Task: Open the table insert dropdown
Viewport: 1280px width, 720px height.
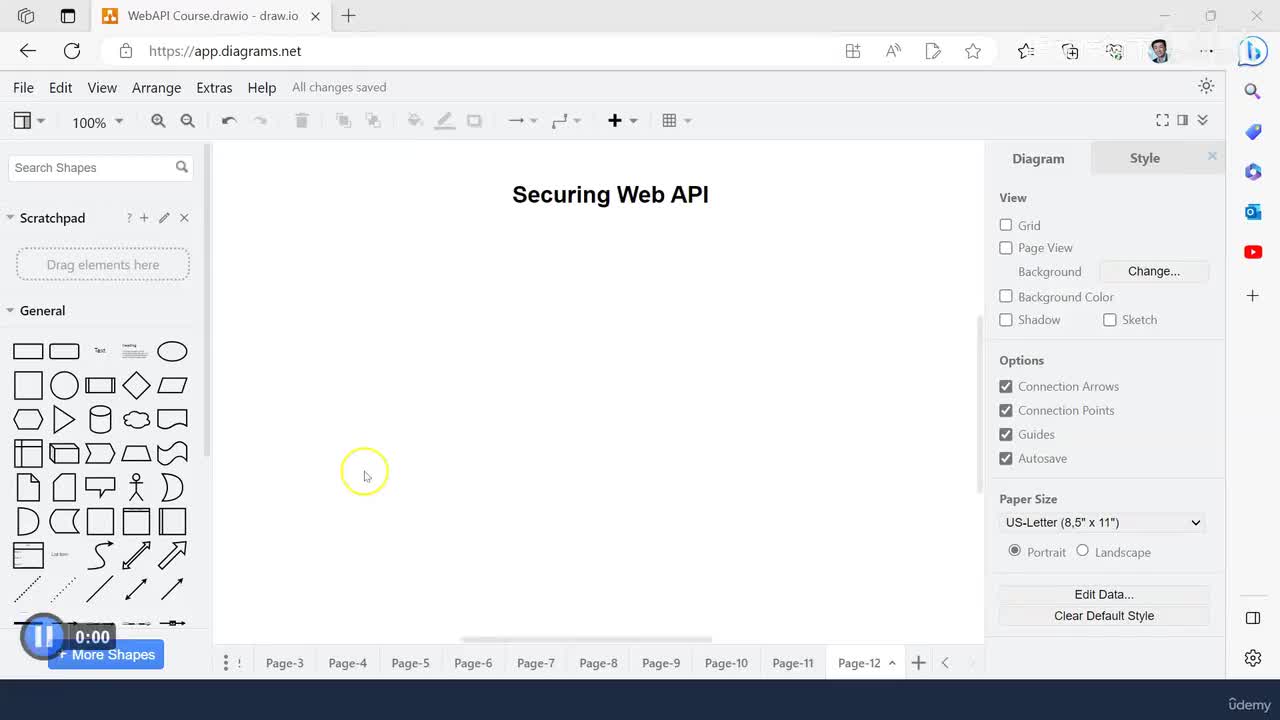Action: point(677,121)
